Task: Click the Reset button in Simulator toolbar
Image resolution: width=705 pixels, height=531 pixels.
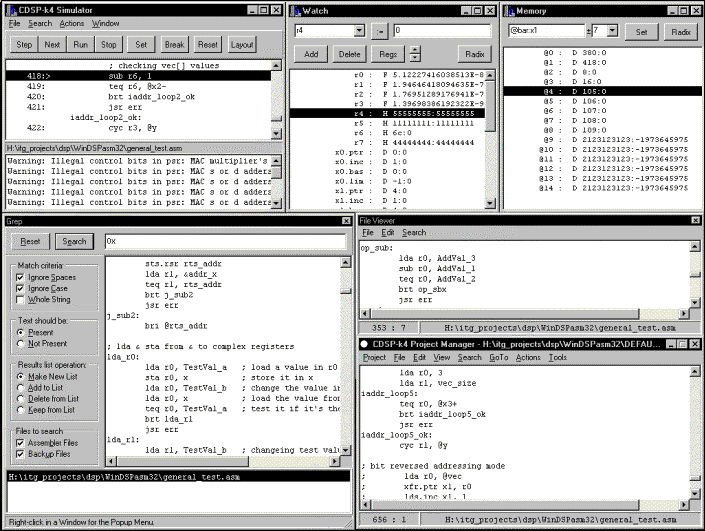Action: pyautogui.click(x=208, y=45)
